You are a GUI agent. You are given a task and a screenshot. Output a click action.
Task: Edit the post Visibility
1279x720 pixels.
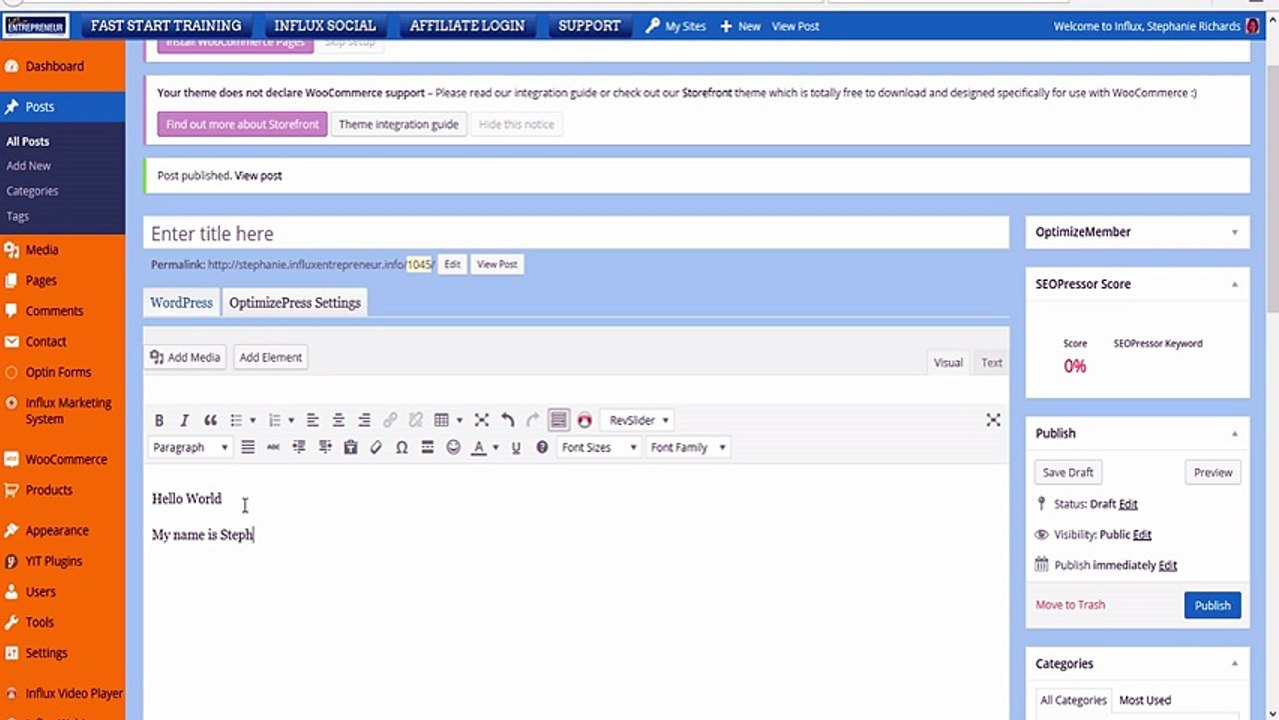(x=1142, y=534)
